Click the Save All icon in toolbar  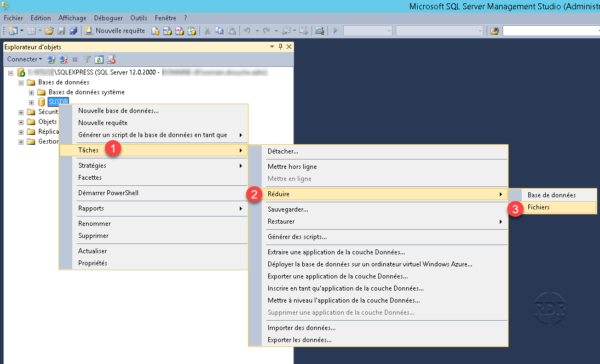[73, 31]
